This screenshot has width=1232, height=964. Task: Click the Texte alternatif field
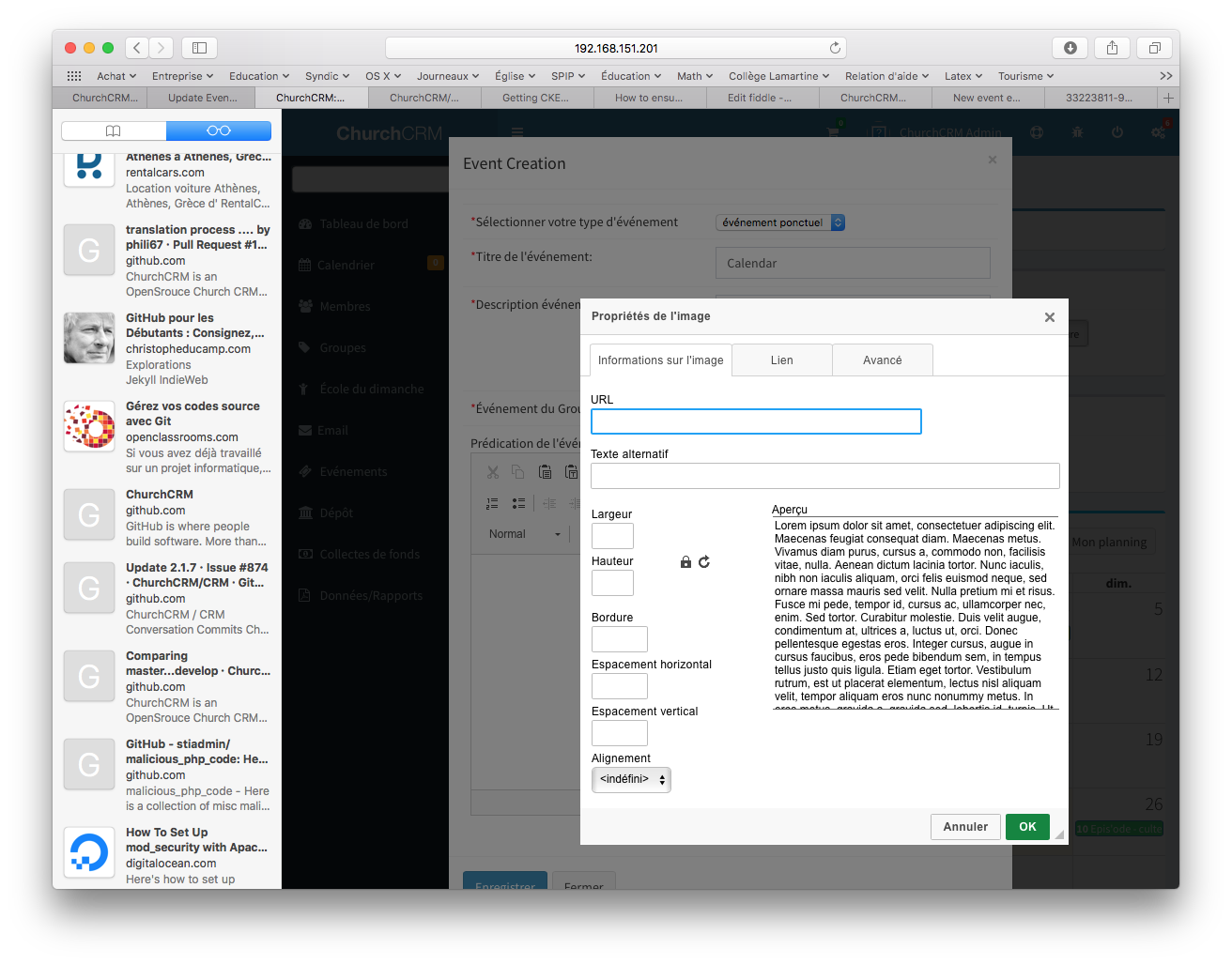(x=825, y=476)
